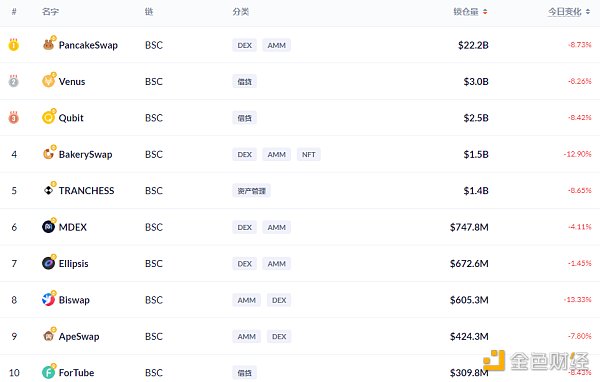600x382 pixels.
Task: Click the 分类 column header
Action: click(x=241, y=12)
